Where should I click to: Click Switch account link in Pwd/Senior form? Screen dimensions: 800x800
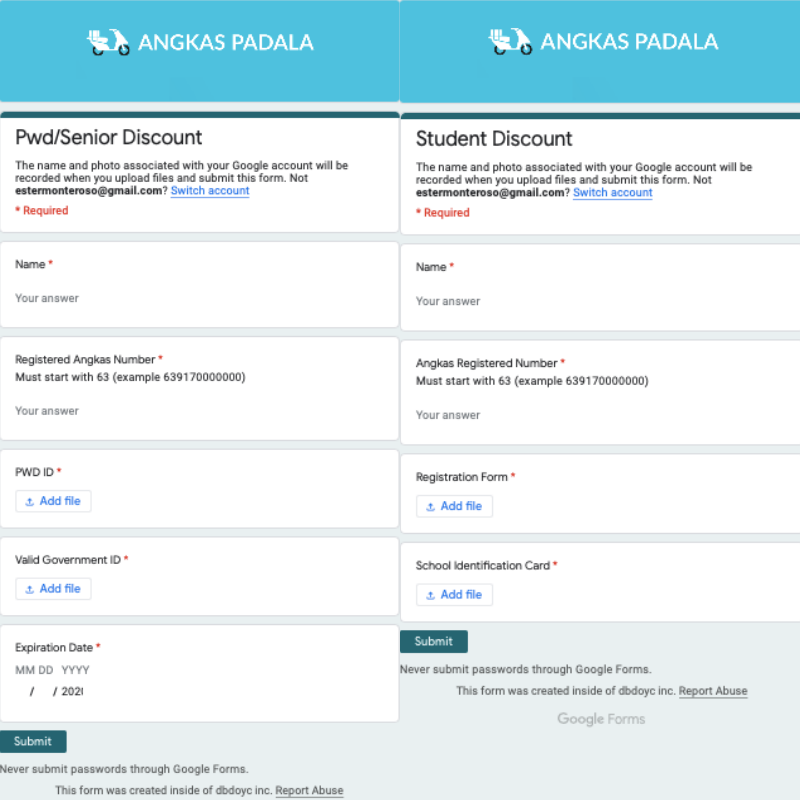(210, 191)
